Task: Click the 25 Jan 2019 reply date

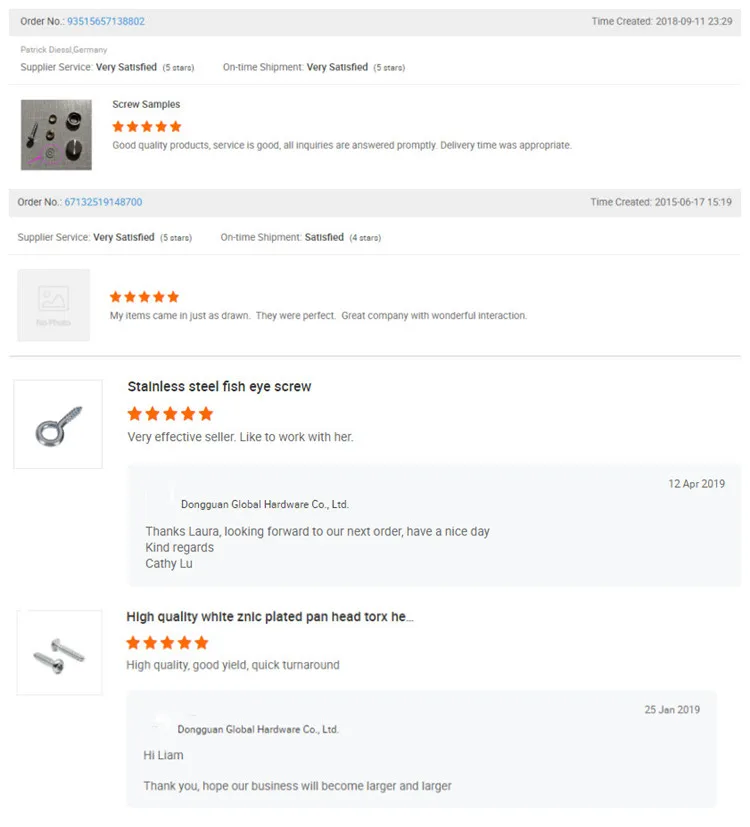Action: coord(672,710)
